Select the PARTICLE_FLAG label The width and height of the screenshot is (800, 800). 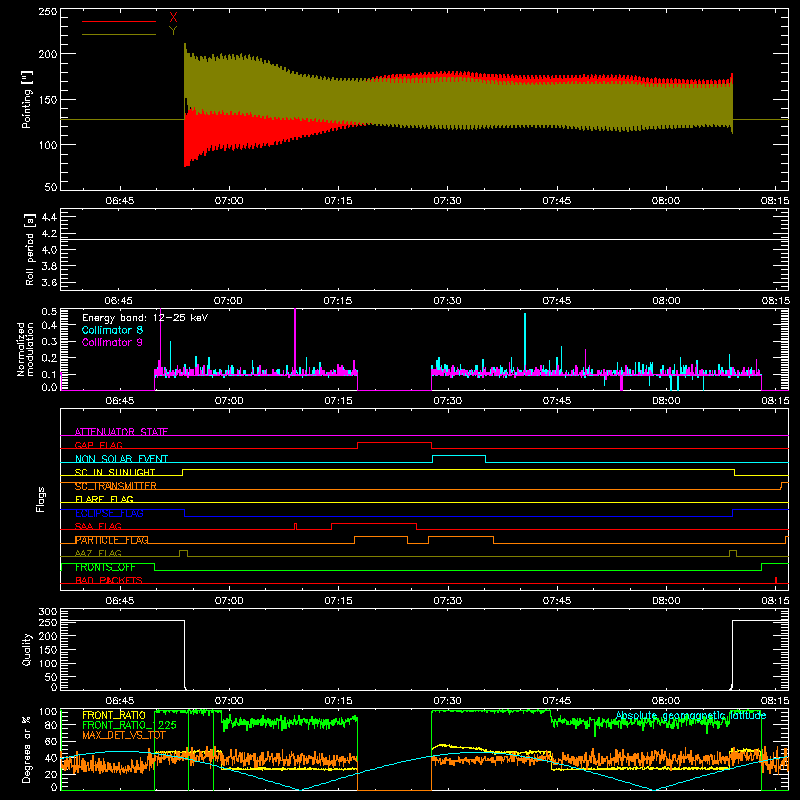(x=112, y=540)
